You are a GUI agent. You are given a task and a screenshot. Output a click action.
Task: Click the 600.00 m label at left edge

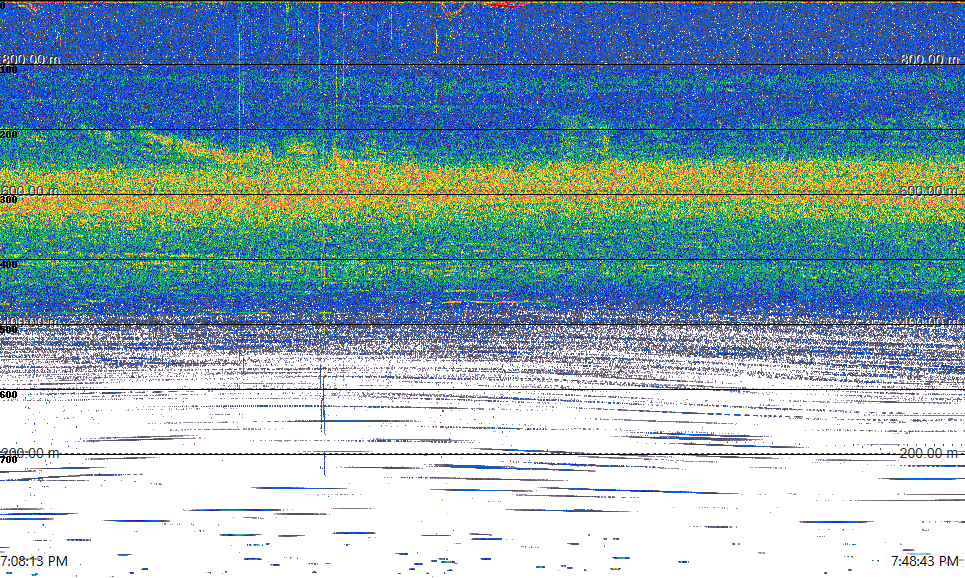(x=31, y=191)
